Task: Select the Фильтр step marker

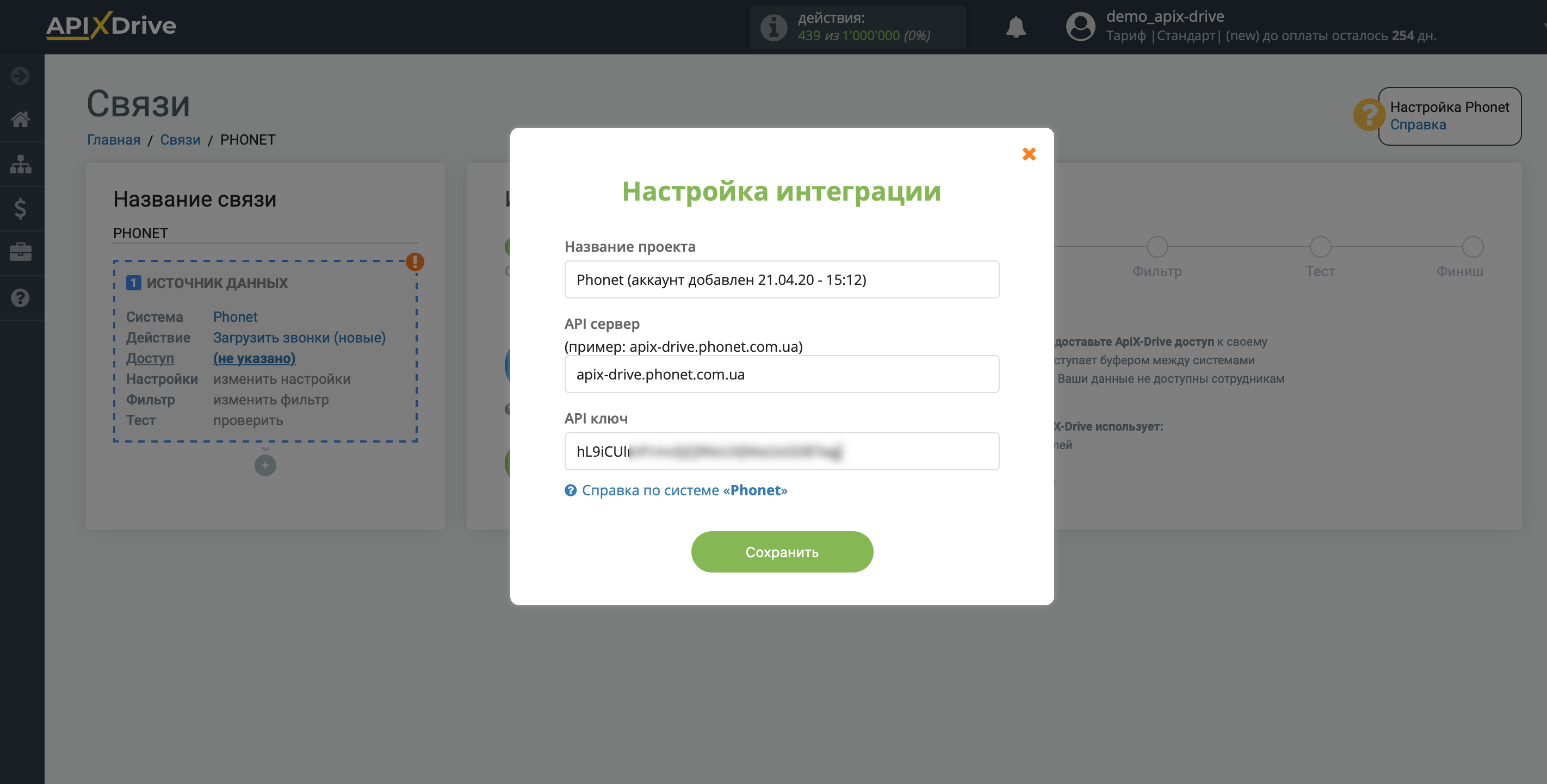Action: coord(1156,247)
